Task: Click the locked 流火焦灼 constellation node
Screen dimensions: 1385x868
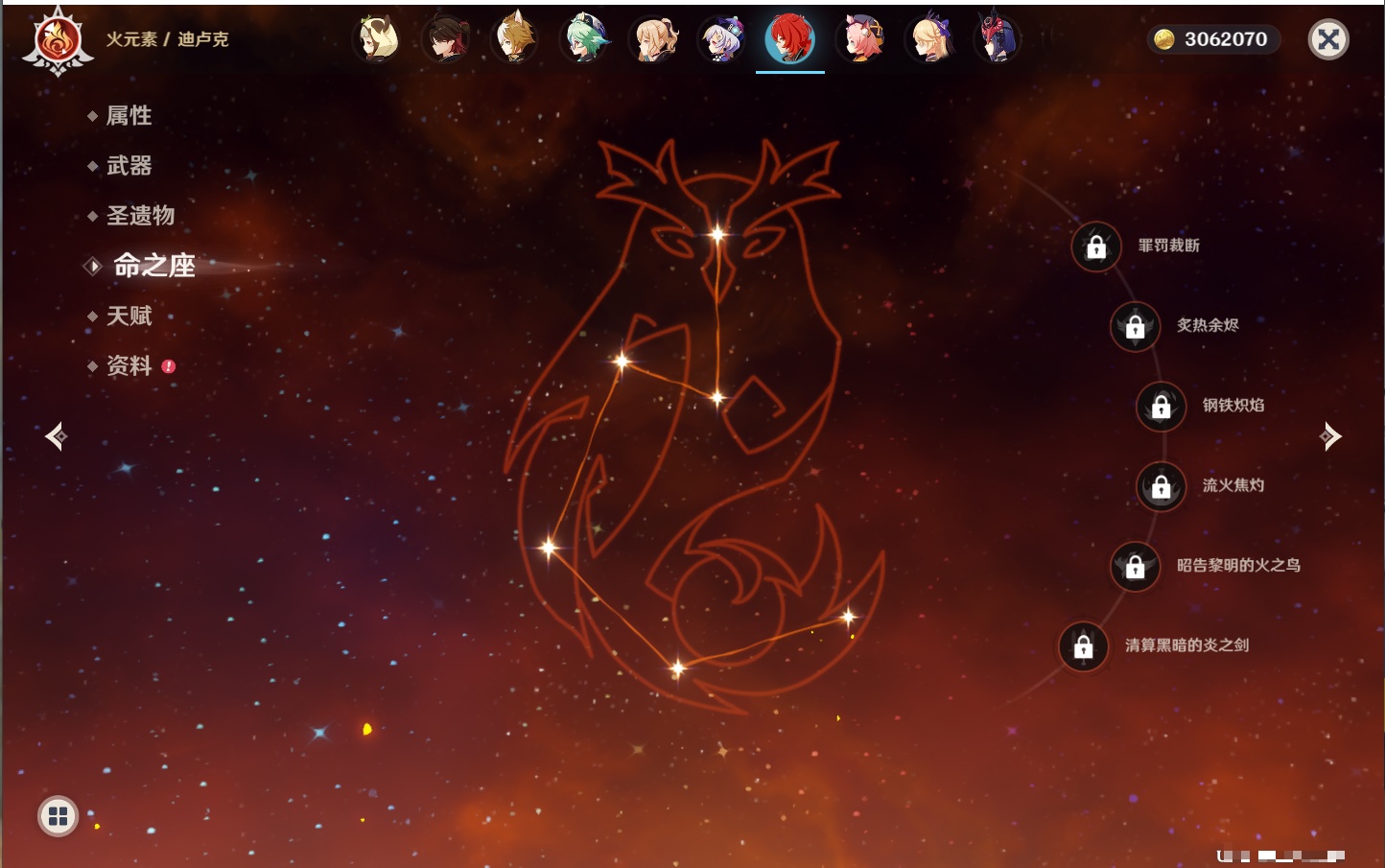Action: (x=1161, y=487)
